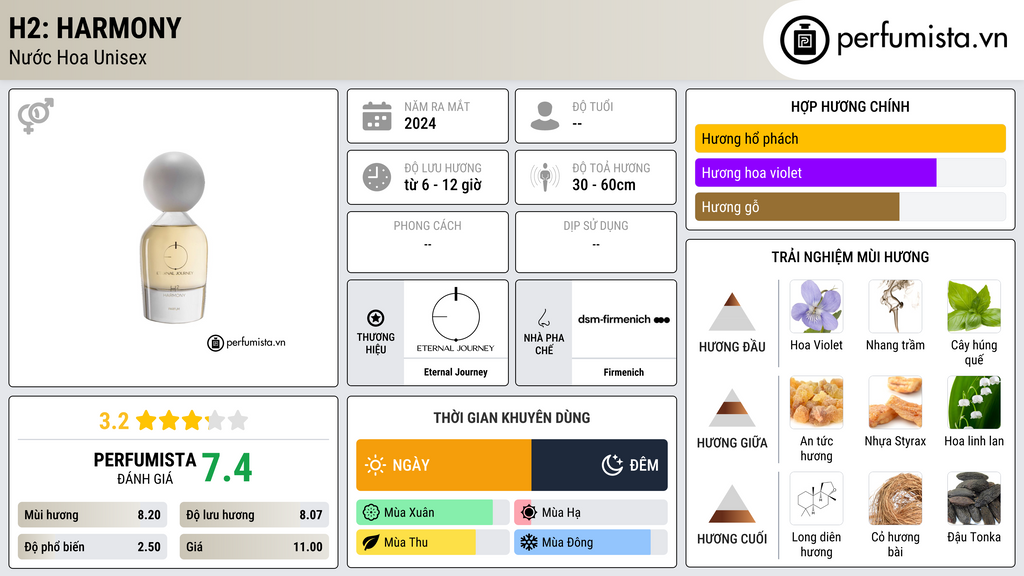Open the Cỏ hương bài note image
The width and height of the screenshot is (1024, 576).
click(895, 498)
